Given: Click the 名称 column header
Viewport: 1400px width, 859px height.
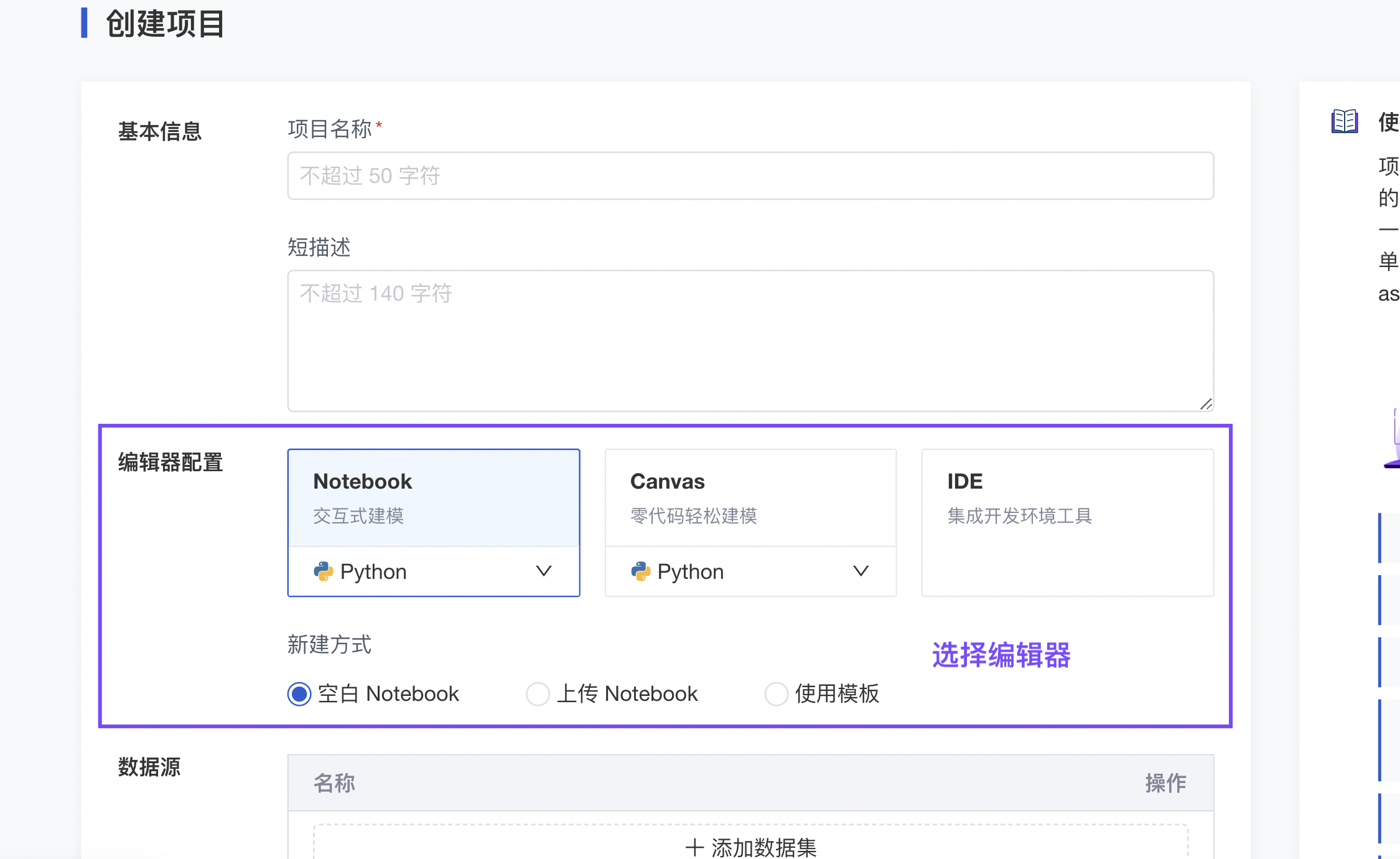Looking at the screenshot, I should click(x=334, y=782).
